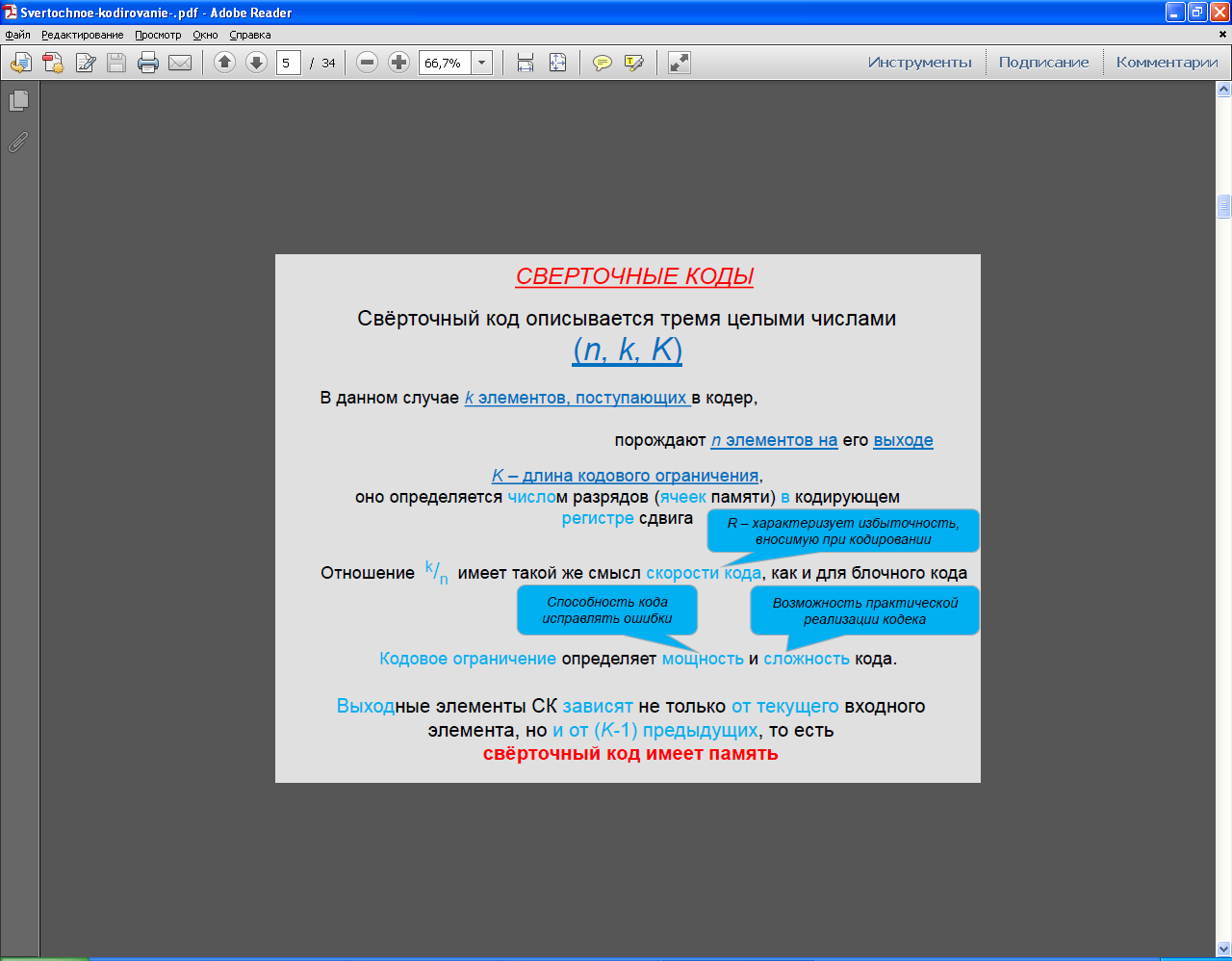Open the Редактирование menu
The width and height of the screenshot is (1232, 961).
pyautogui.click(x=83, y=35)
